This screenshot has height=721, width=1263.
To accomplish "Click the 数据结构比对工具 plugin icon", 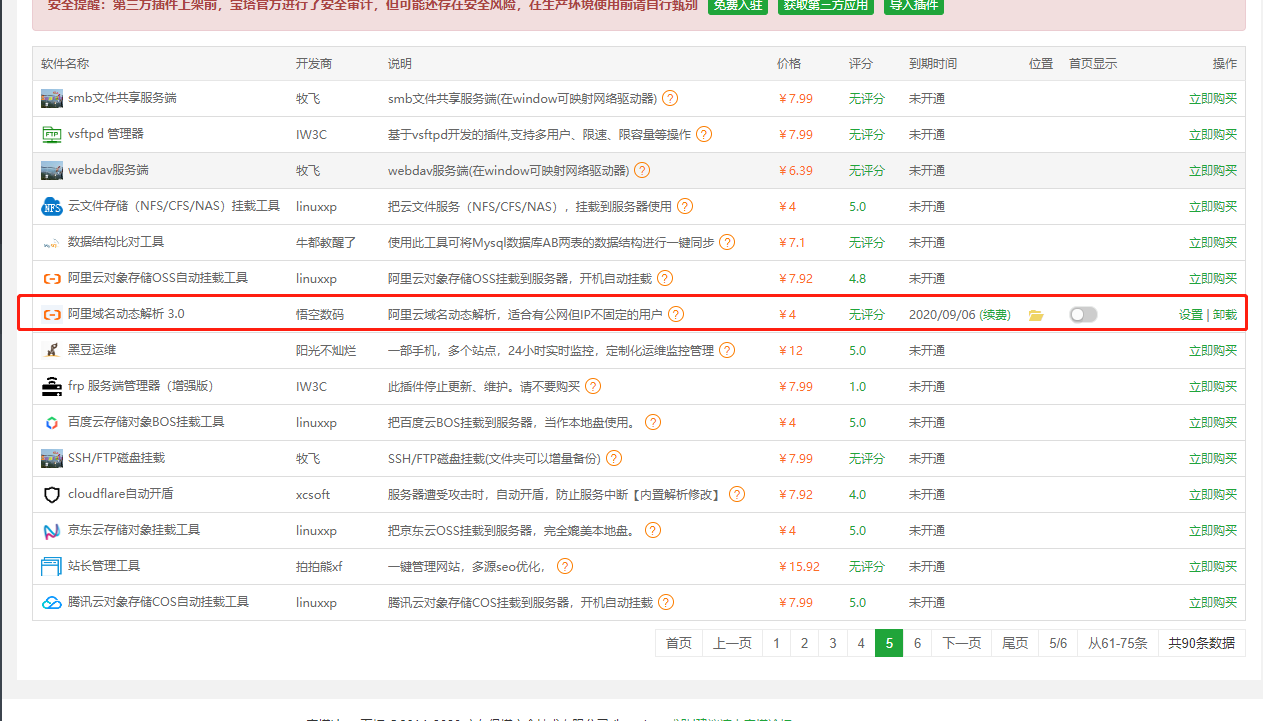I will pyautogui.click(x=52, y=243).
